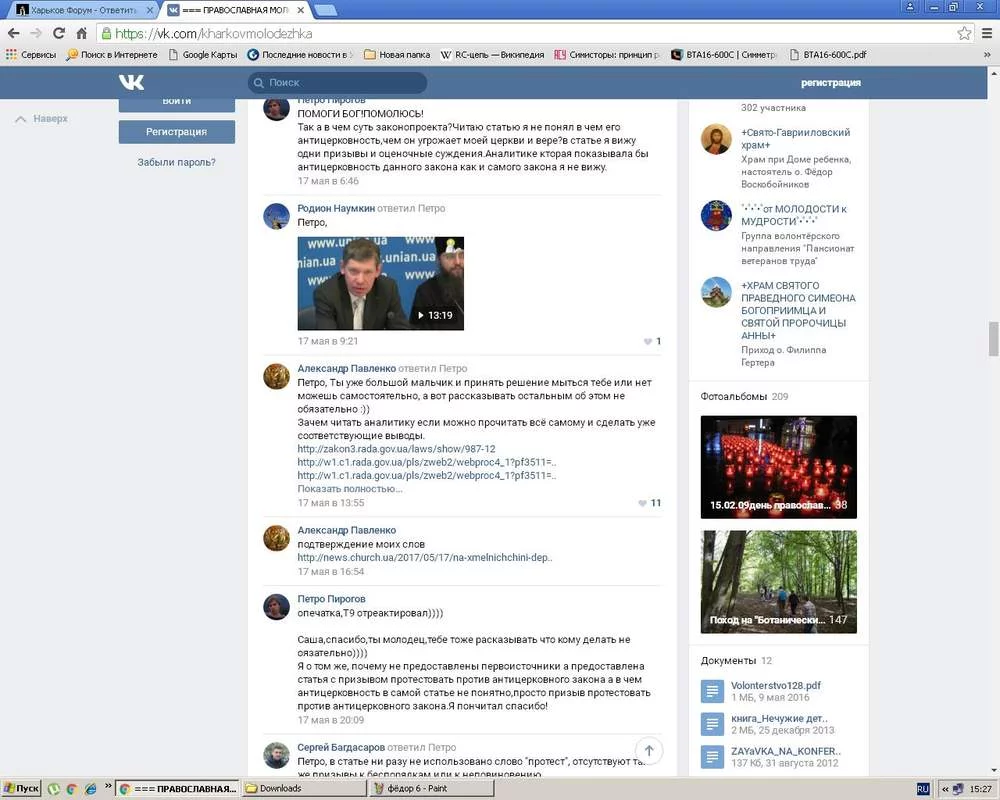Reload the page with refresh icon
The image size is (1000, 800).
pyautogui.click(x=59, y=33)
